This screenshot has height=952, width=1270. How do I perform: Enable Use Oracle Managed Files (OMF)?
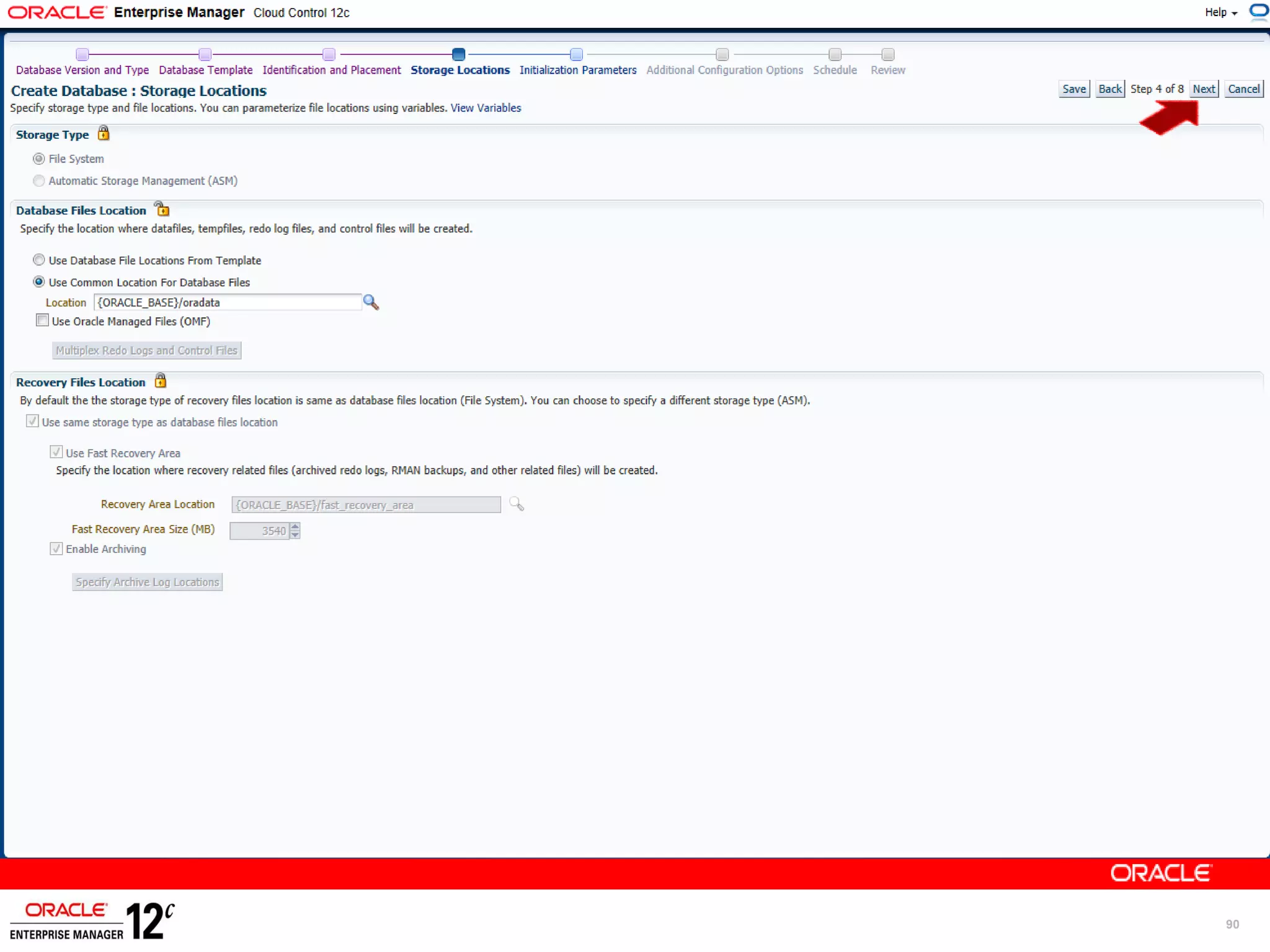[42, 320]
